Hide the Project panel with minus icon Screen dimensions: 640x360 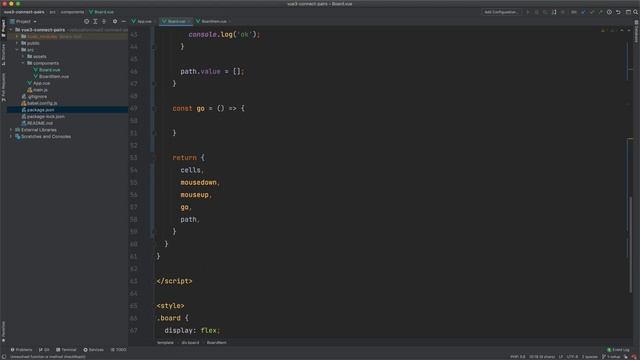[124, 21]
